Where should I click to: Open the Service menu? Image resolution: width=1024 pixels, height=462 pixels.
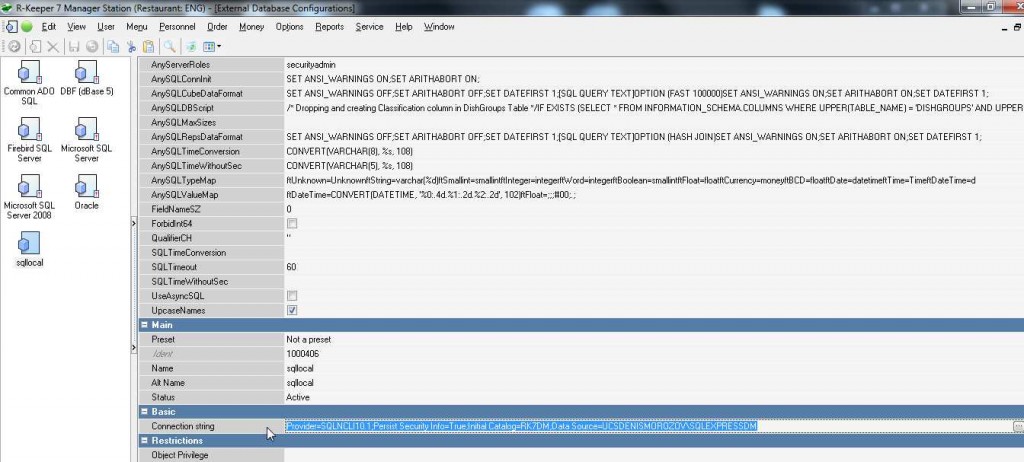click(370, 27)
